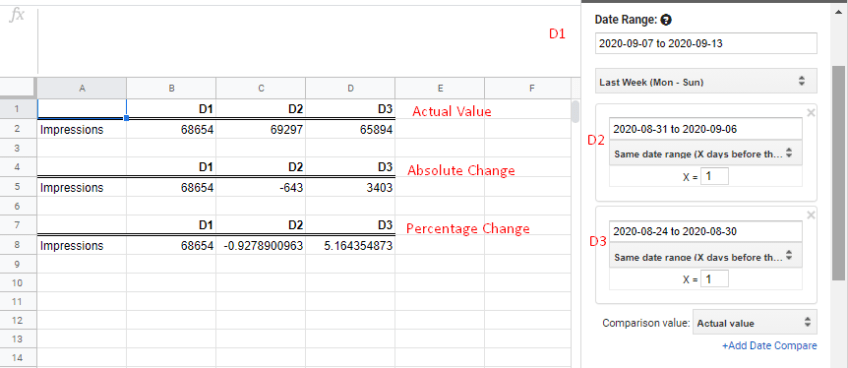Select row 8 header
The image size is (848, 368).
coord(17,246)
